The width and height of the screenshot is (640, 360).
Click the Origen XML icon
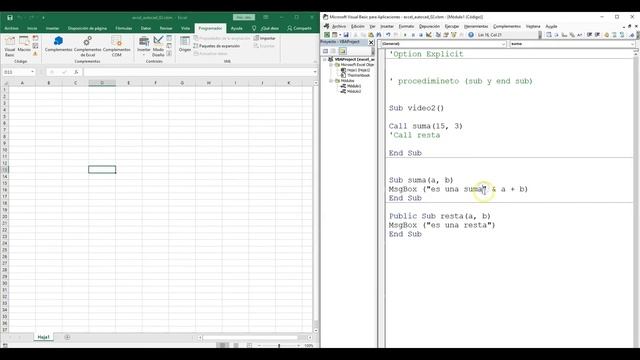click(x=185, y=44)
